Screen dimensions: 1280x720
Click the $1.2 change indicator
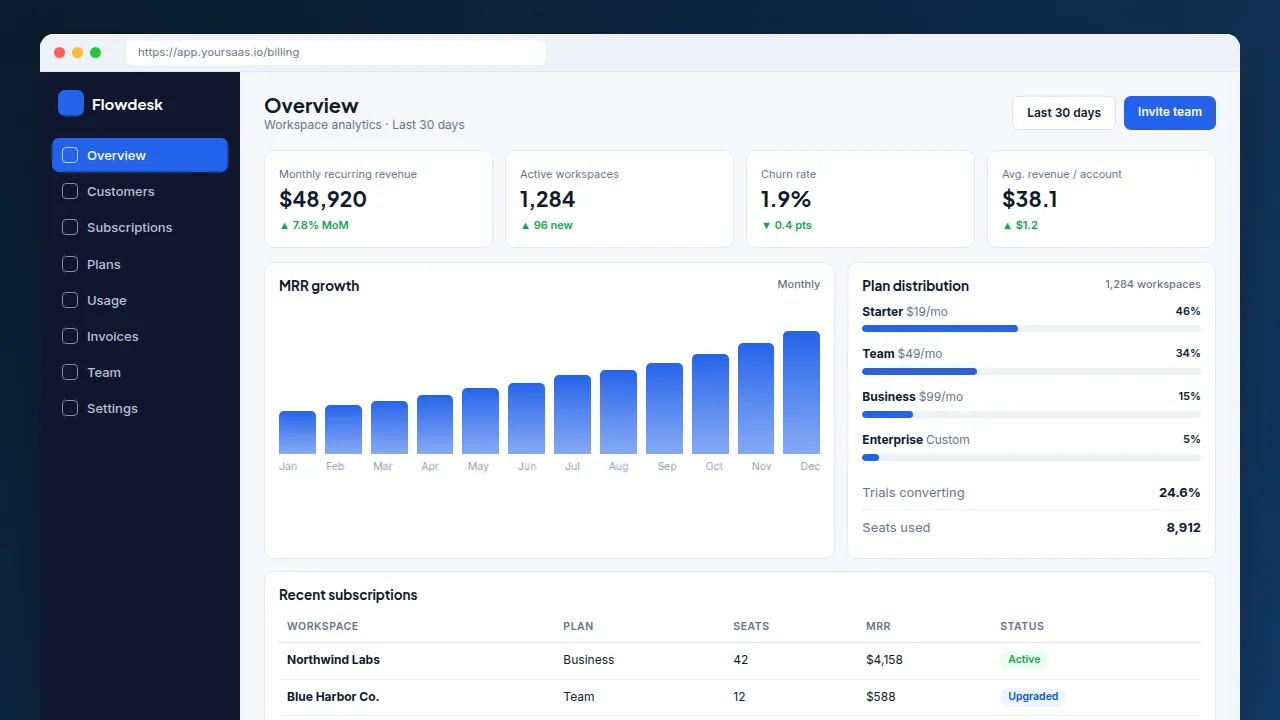pyautogui.click(x=1020, y=225)
